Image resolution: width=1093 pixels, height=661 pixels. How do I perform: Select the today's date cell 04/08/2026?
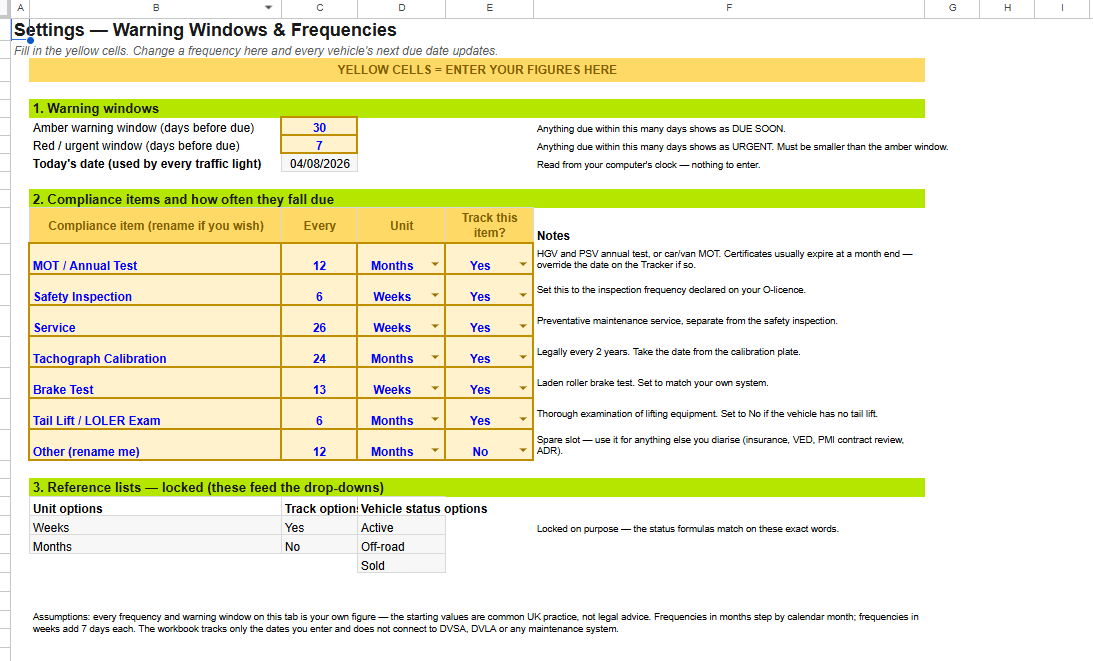click(x=319, y=163)
